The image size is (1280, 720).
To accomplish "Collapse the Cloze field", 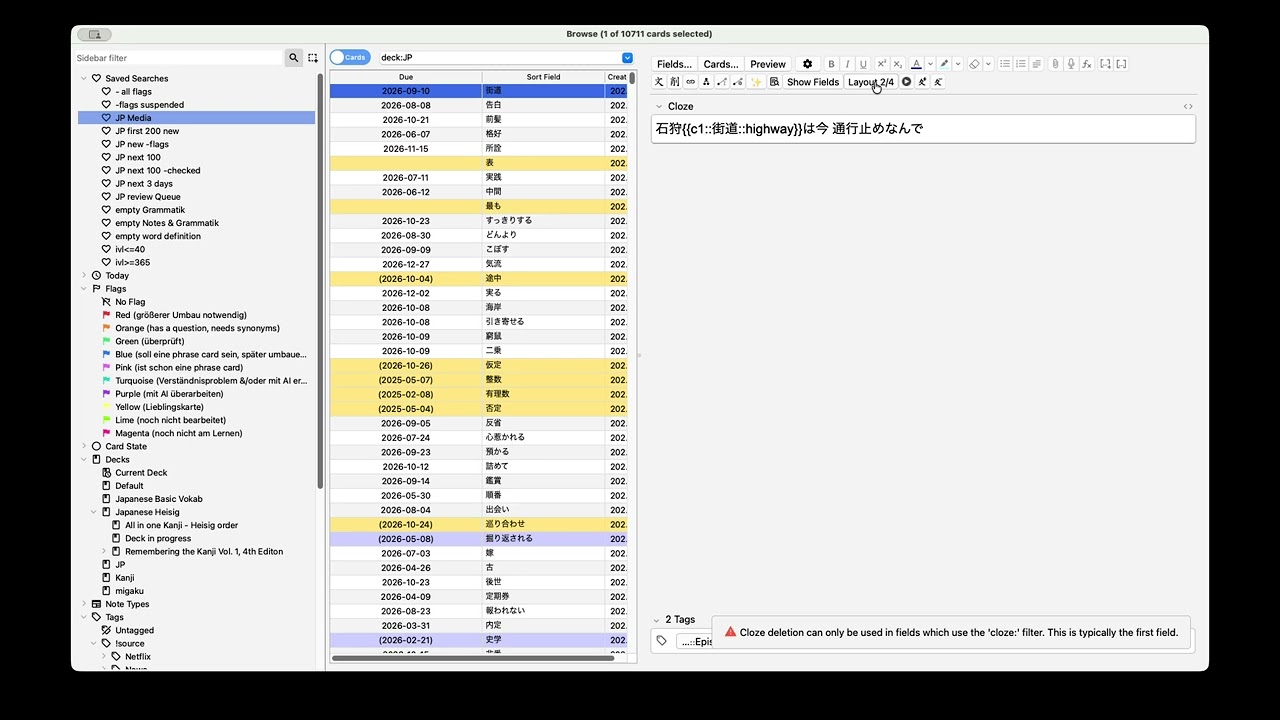I will (659, 106).
